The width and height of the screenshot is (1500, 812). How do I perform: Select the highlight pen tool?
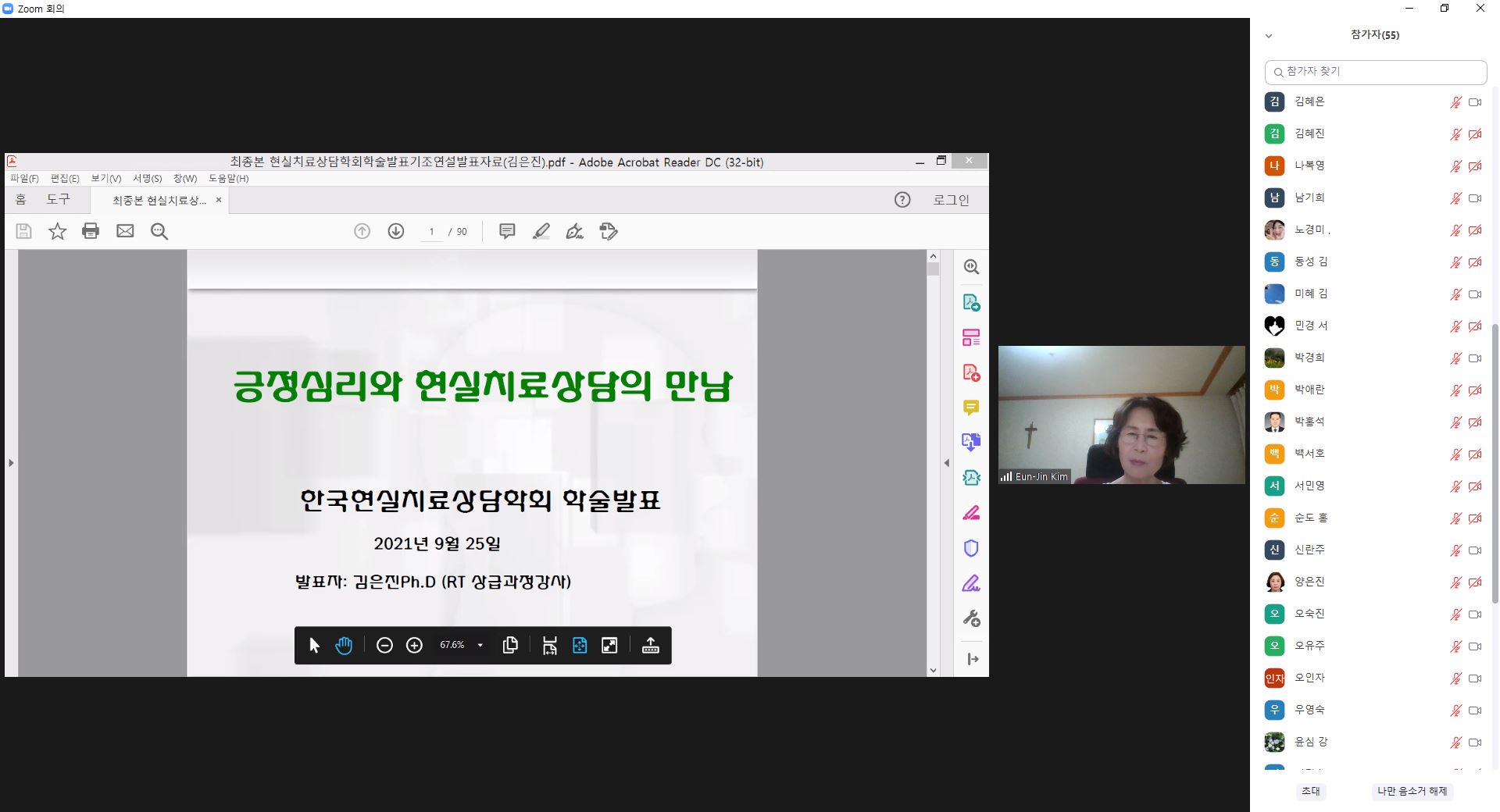pos(541,231)
